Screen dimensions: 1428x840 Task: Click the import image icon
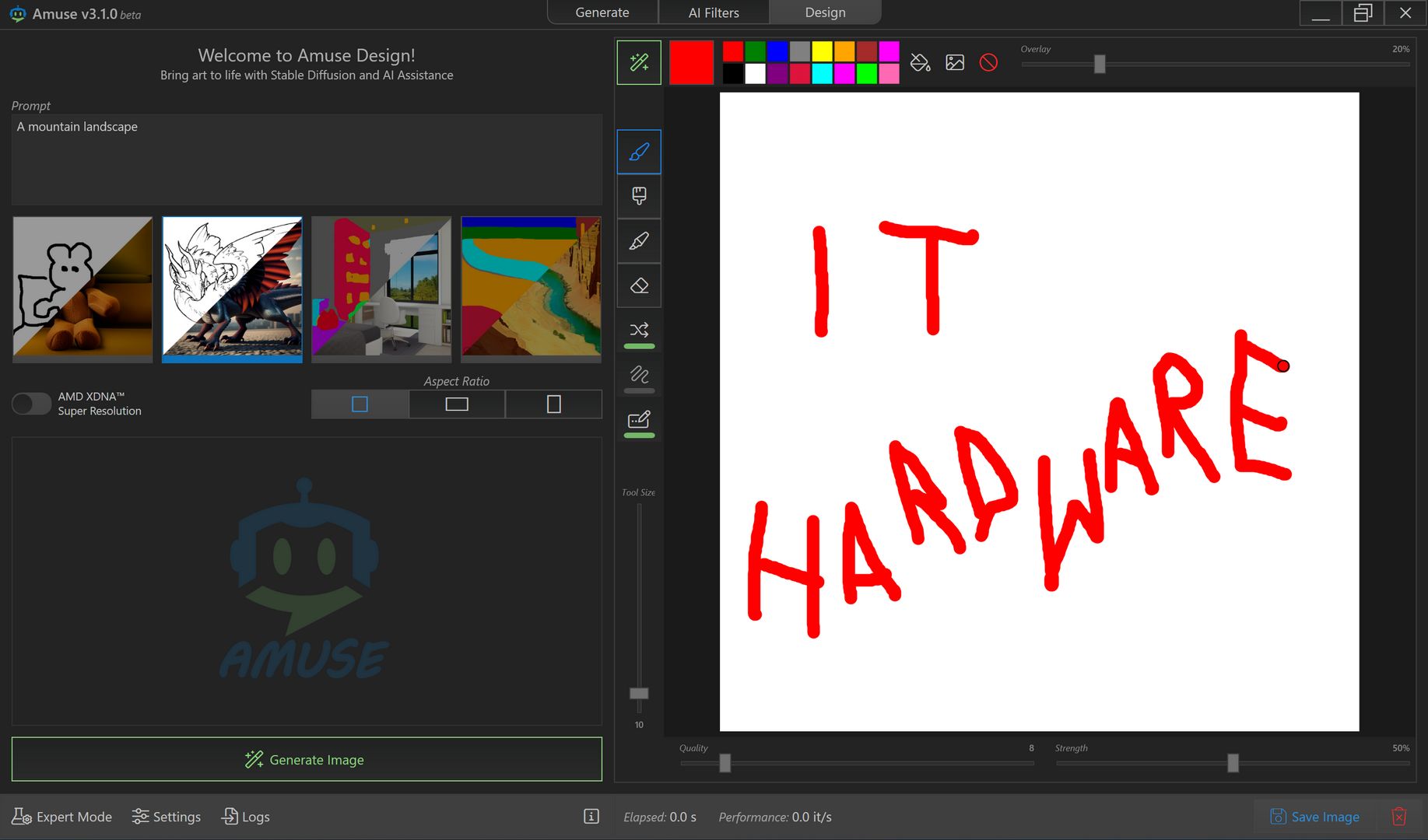(955, 63)
